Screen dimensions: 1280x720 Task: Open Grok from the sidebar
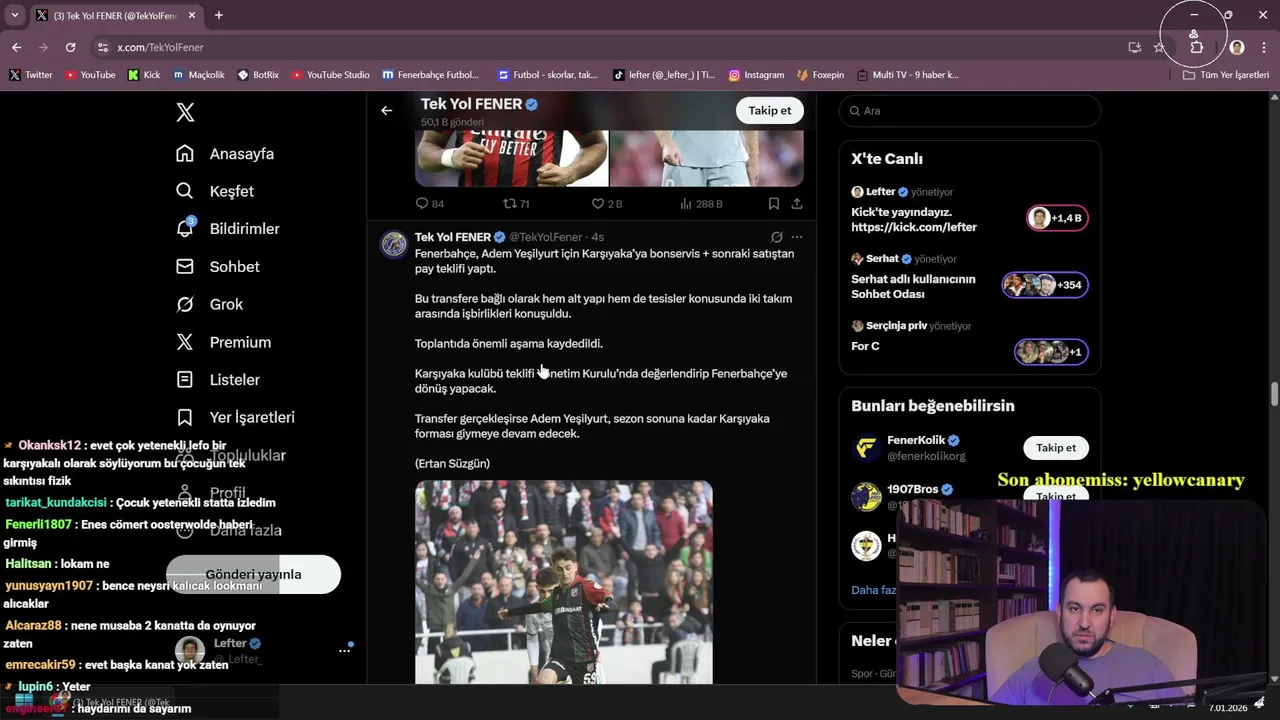point(209,304)
